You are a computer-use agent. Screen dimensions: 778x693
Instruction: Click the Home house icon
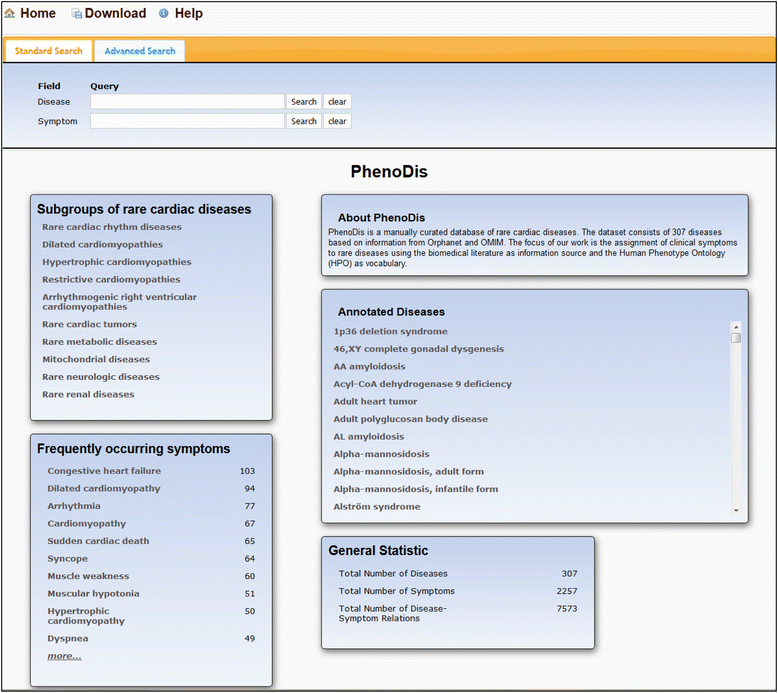click(x=9, y=13)
